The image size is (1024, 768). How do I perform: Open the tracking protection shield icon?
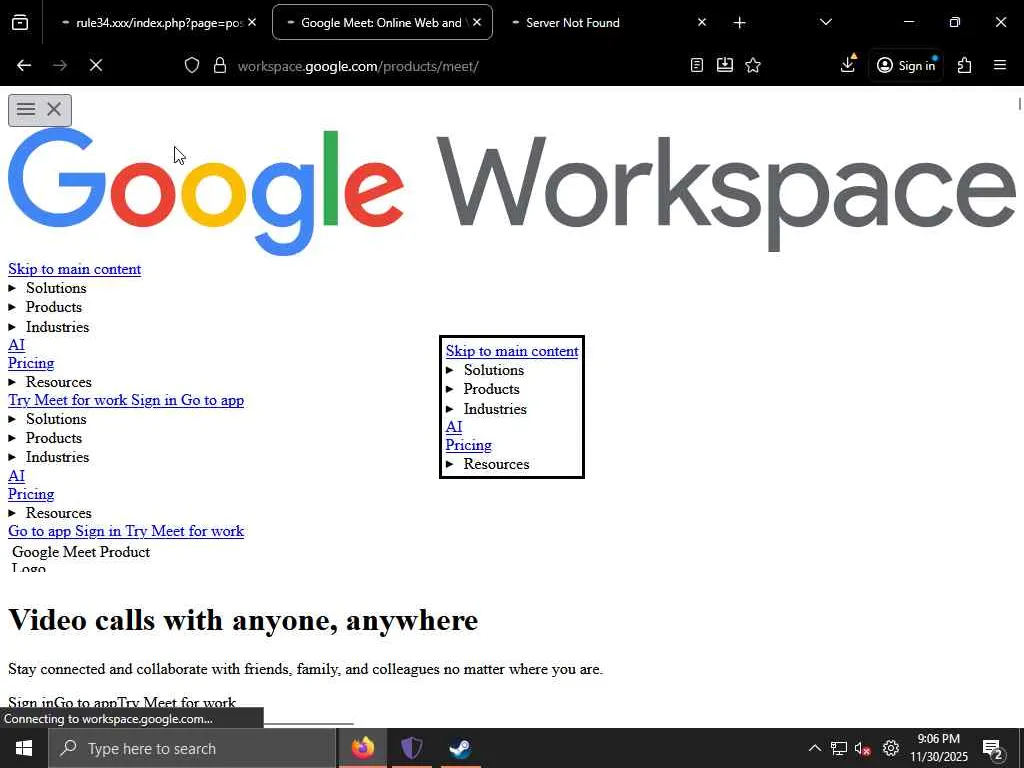[x=191, y=65]
